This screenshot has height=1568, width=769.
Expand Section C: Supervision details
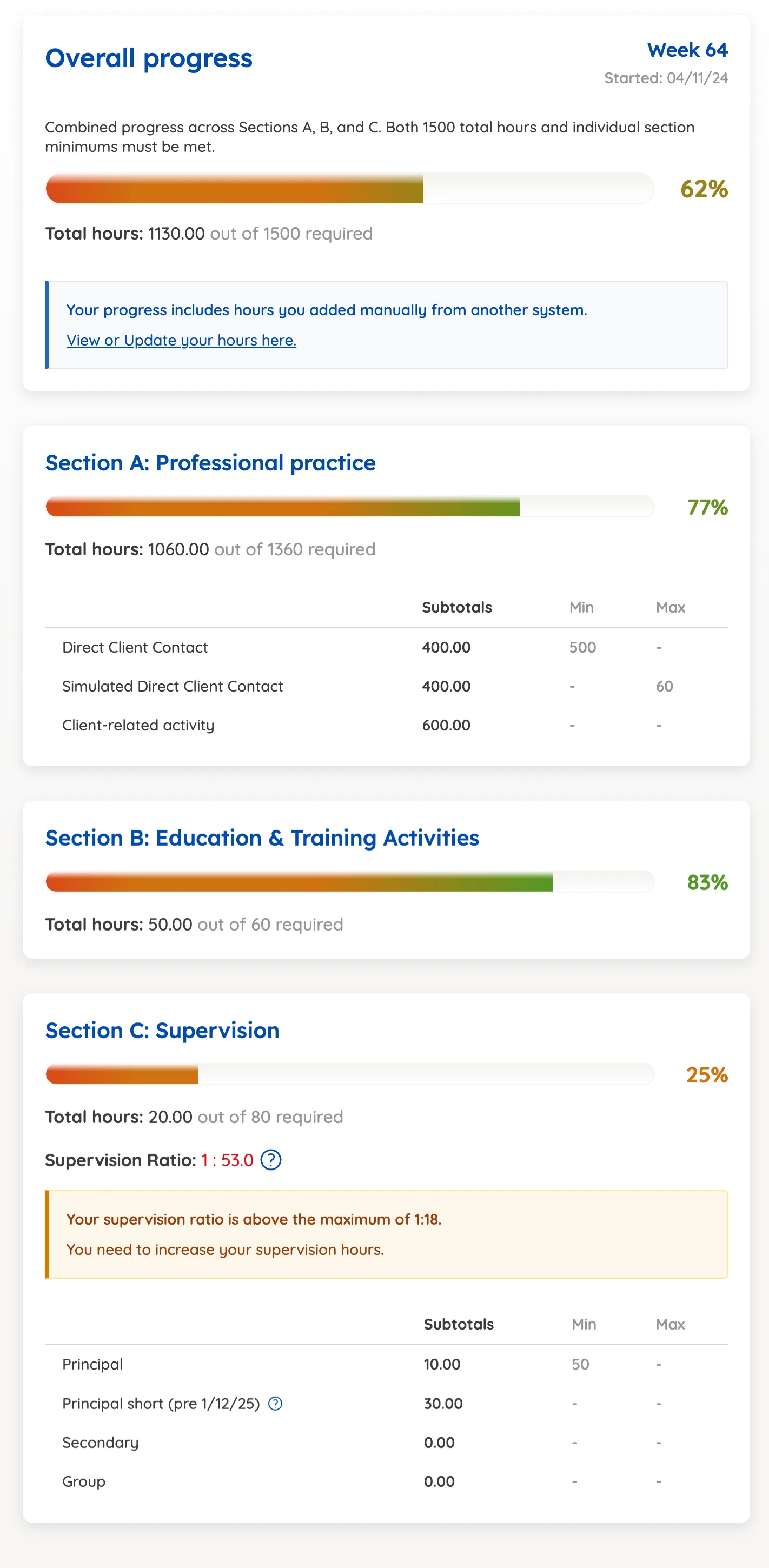(x=162, y=1031)
